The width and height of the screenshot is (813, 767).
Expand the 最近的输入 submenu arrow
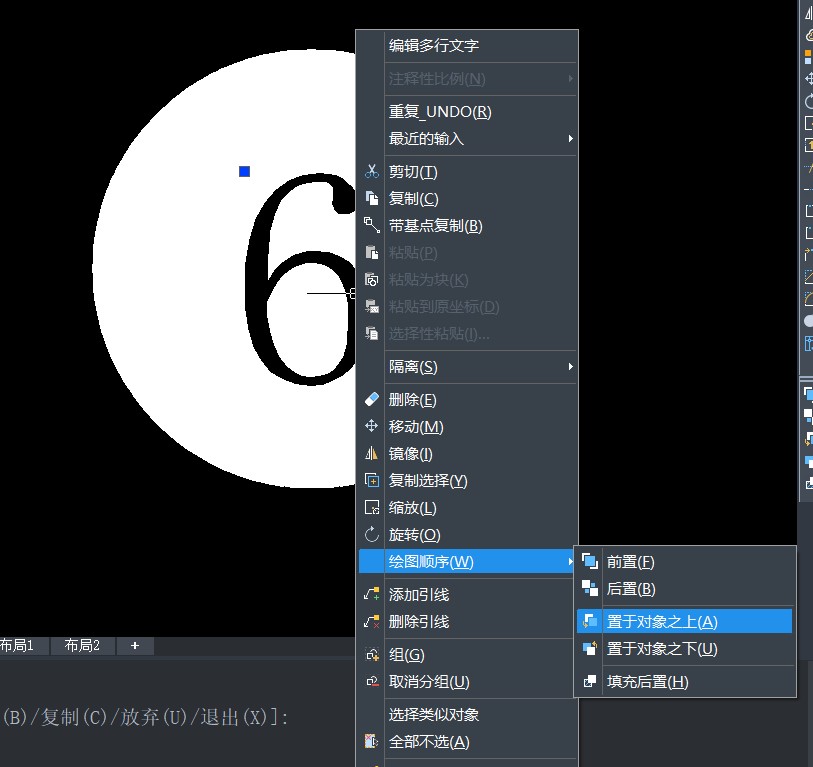[x=570, y=138]
